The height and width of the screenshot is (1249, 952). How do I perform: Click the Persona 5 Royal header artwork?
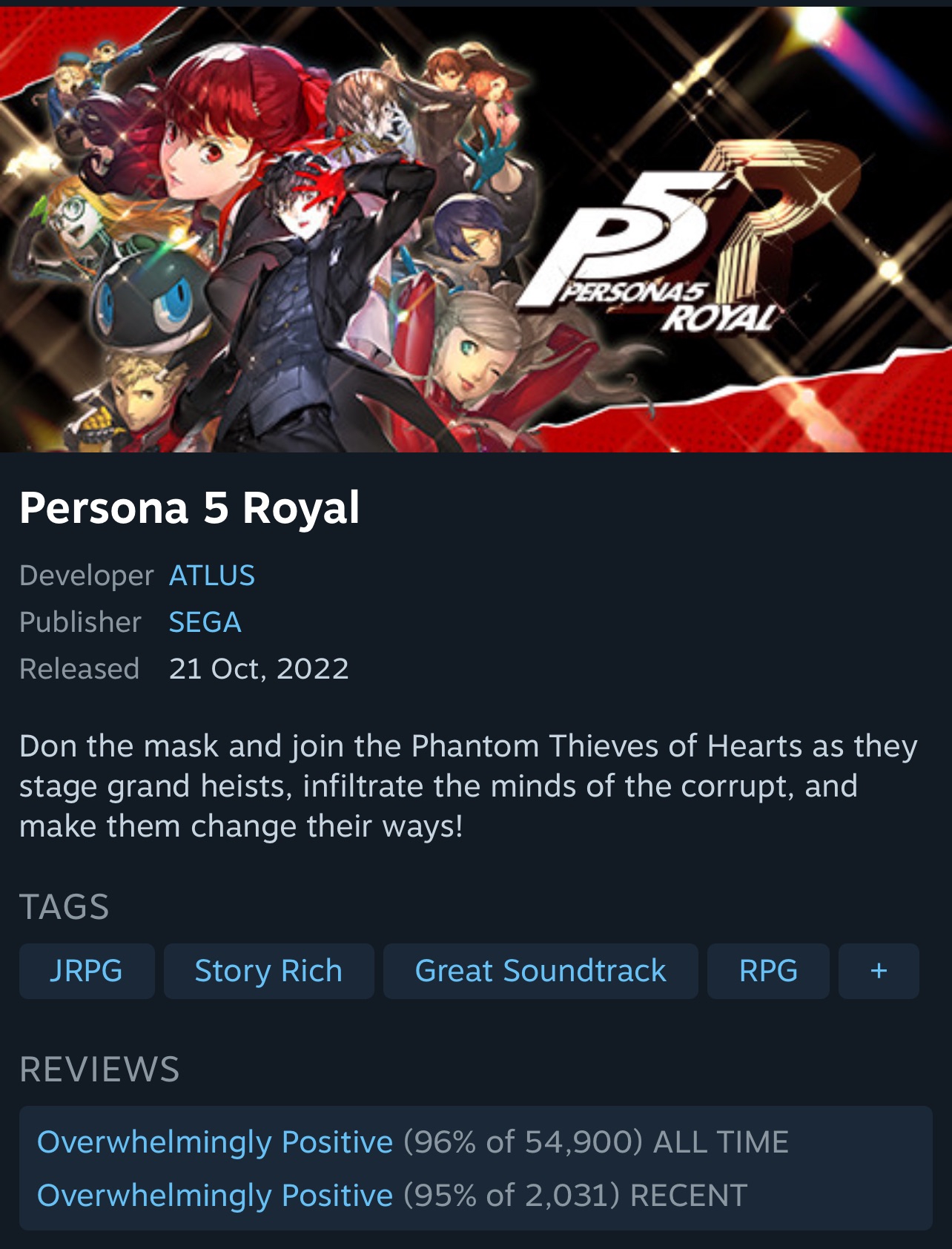point(476,229)
